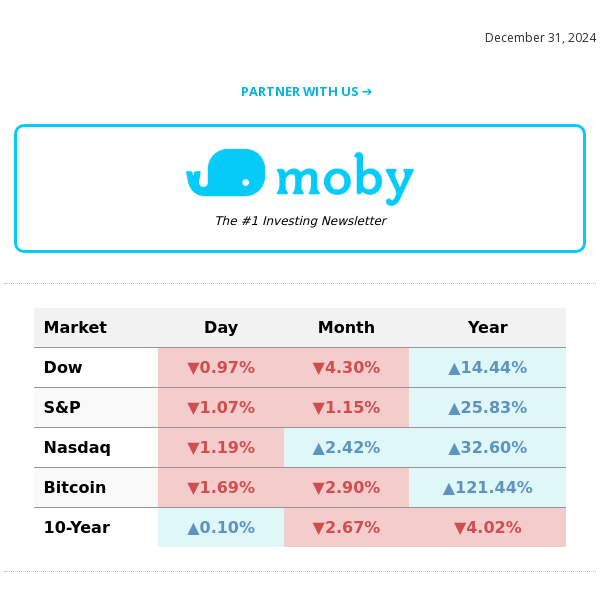The width and height of the screenshot is (600, 600).
Task: Click the Month column header
Action: (346, 328)
